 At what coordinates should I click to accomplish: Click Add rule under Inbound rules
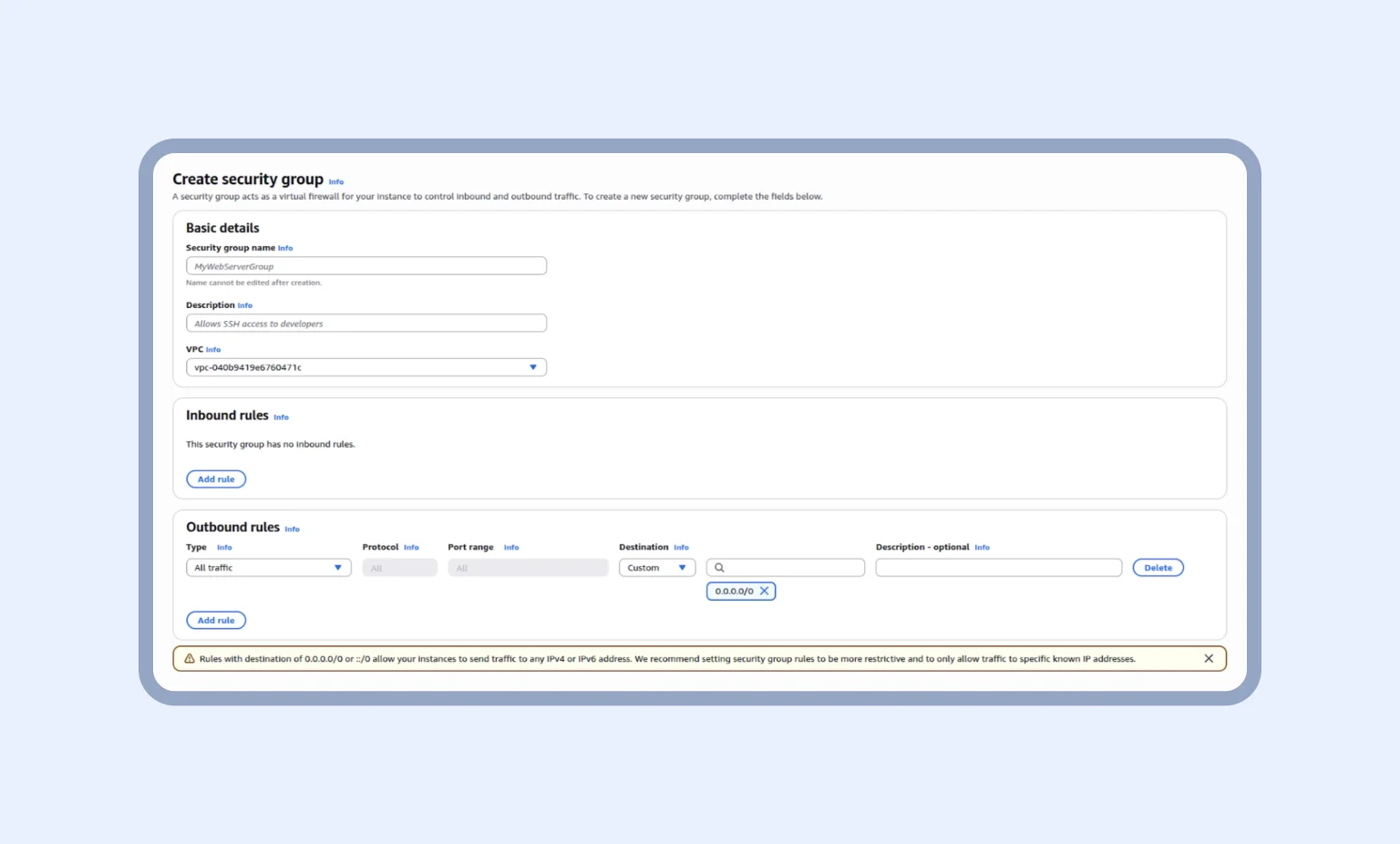click(x=216, y=479)
